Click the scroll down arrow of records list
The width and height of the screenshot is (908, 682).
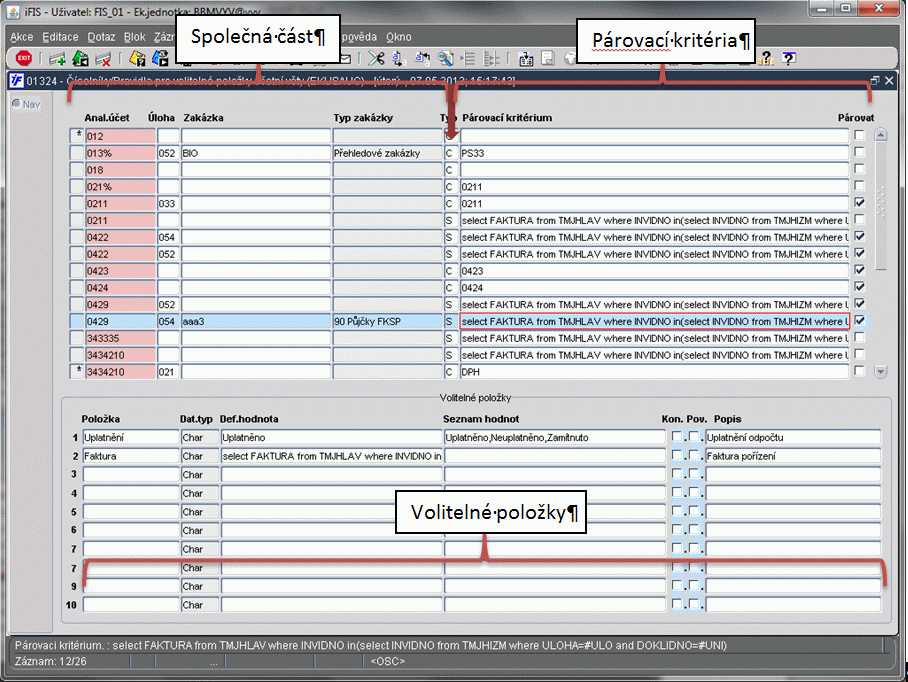881,372
